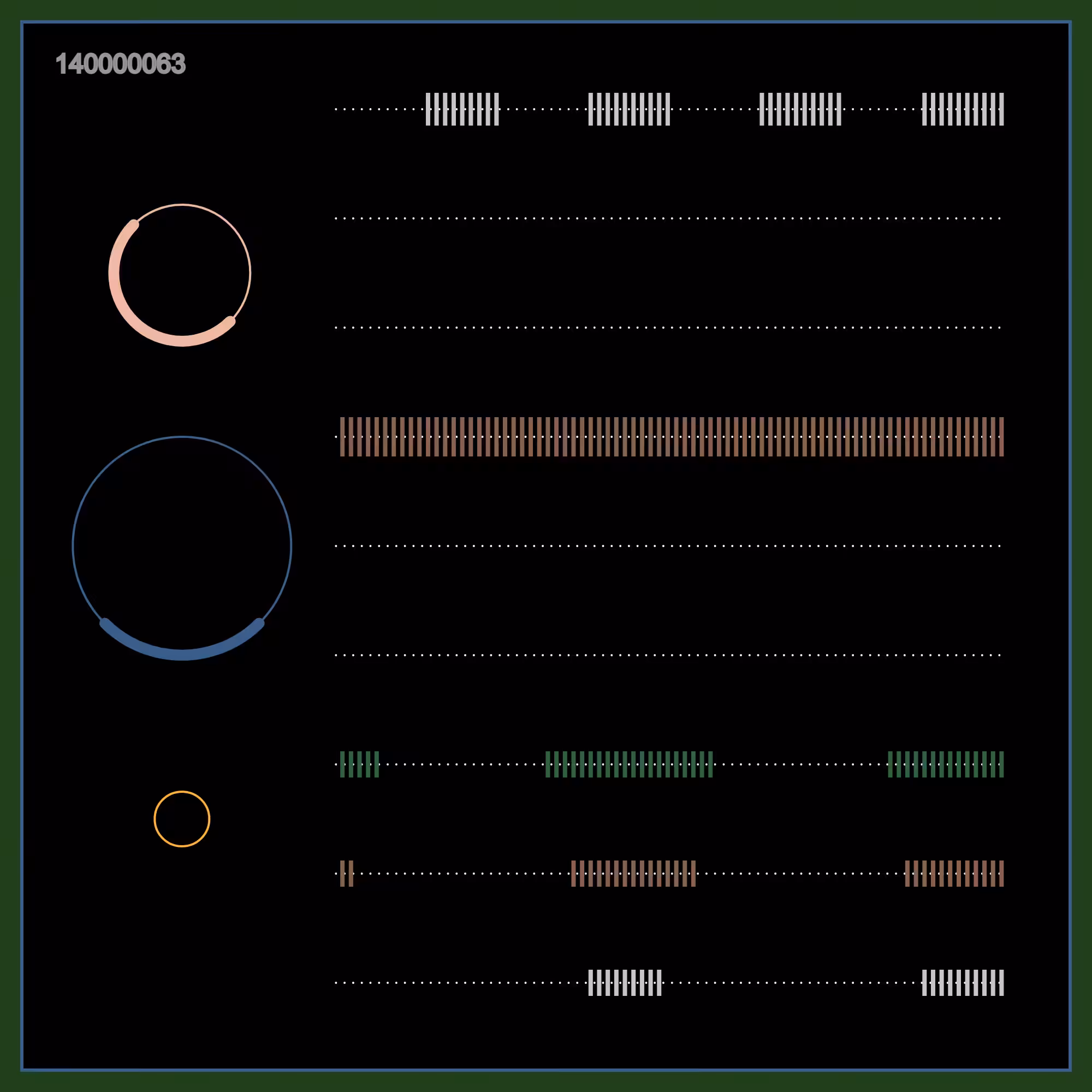Image resolution: width=1092 pixels, height=1092 pixels.
Task: Select the long middle green striped block
Action: pyautogui.click(x=629, y=764)
